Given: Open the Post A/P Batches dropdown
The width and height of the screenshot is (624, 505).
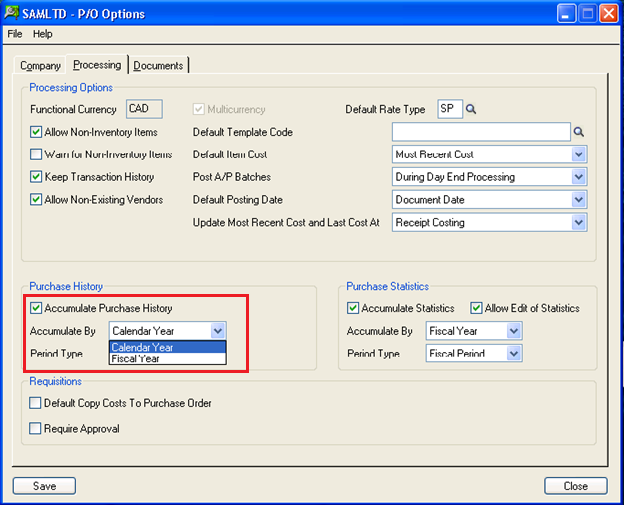Looking at the screenshot, I should 578,177.
